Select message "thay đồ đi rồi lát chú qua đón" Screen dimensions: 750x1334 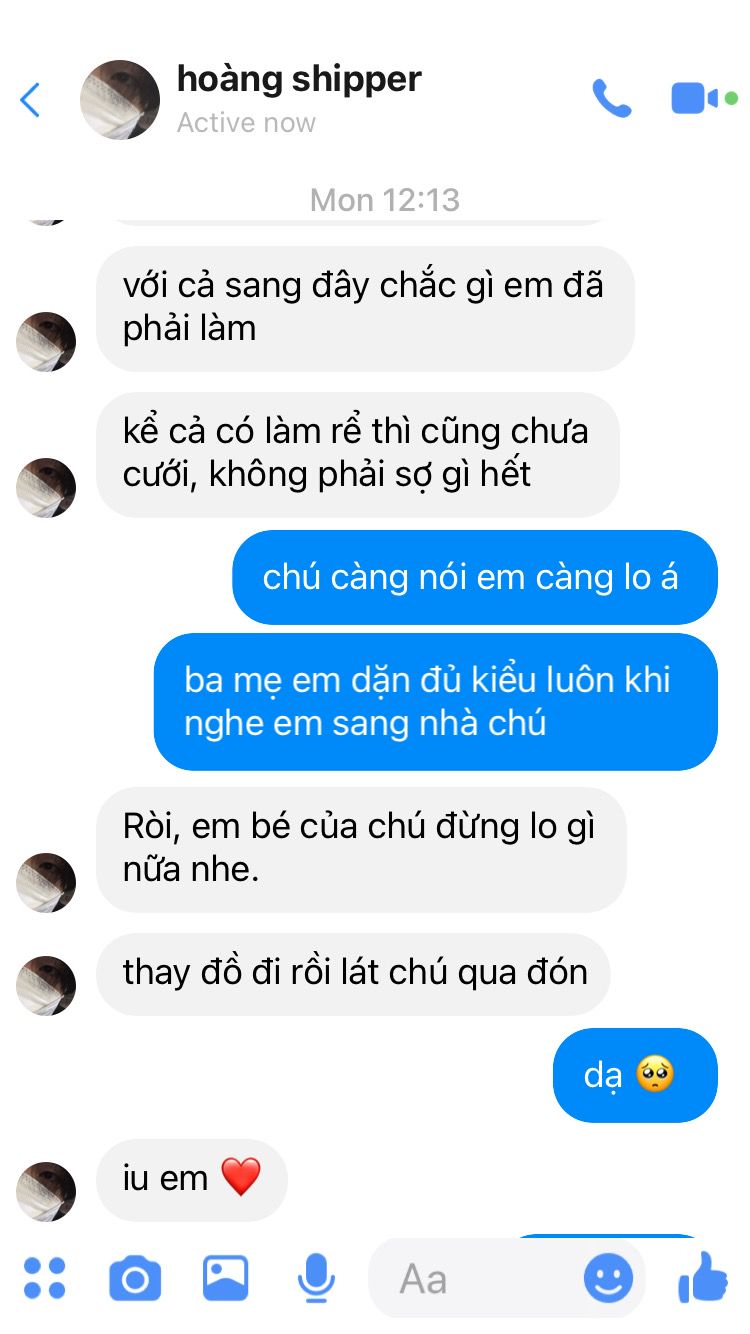coord(354,973)
